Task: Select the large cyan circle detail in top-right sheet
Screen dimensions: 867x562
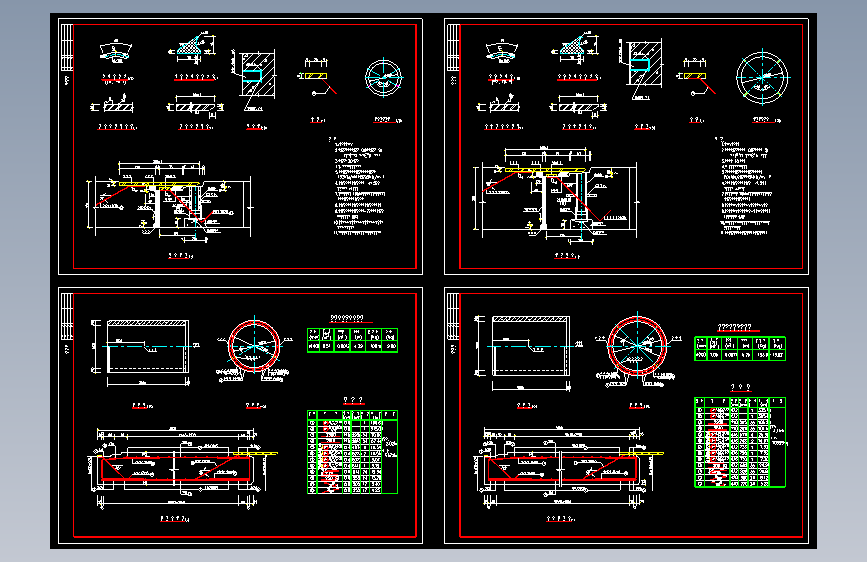Action: [x=762, y=77]
